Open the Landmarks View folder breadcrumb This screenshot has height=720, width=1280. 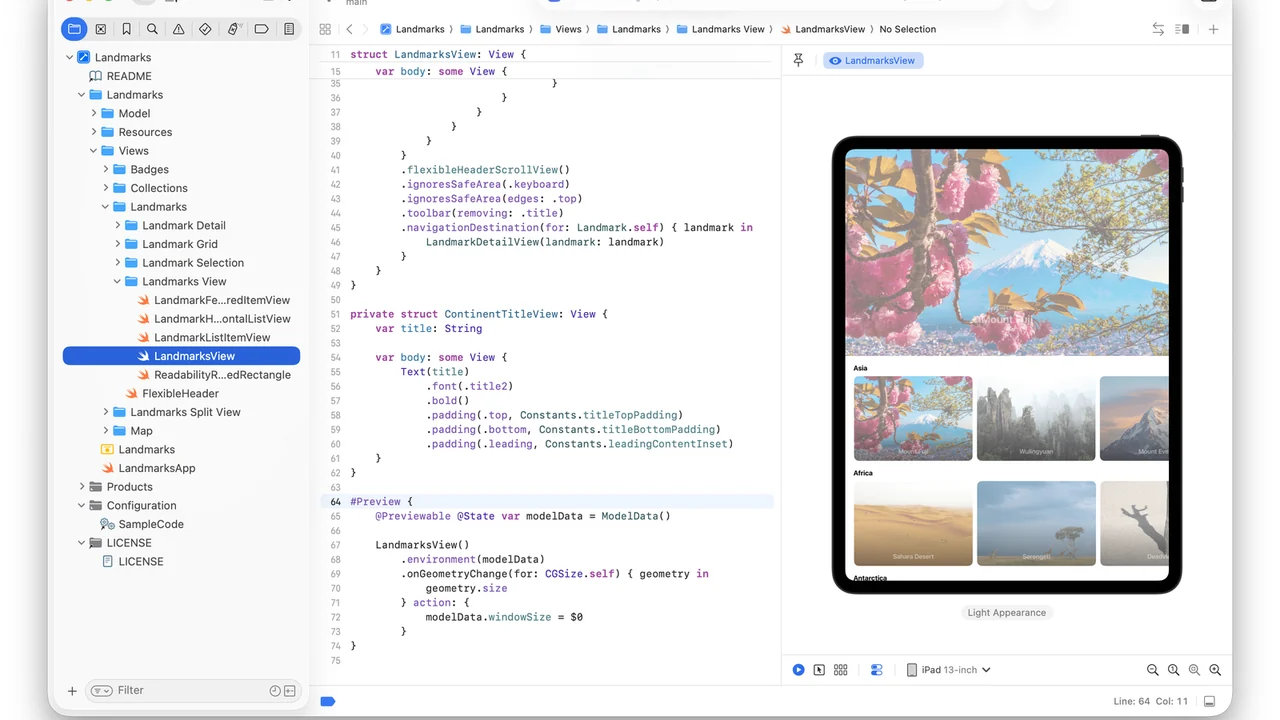720,29
